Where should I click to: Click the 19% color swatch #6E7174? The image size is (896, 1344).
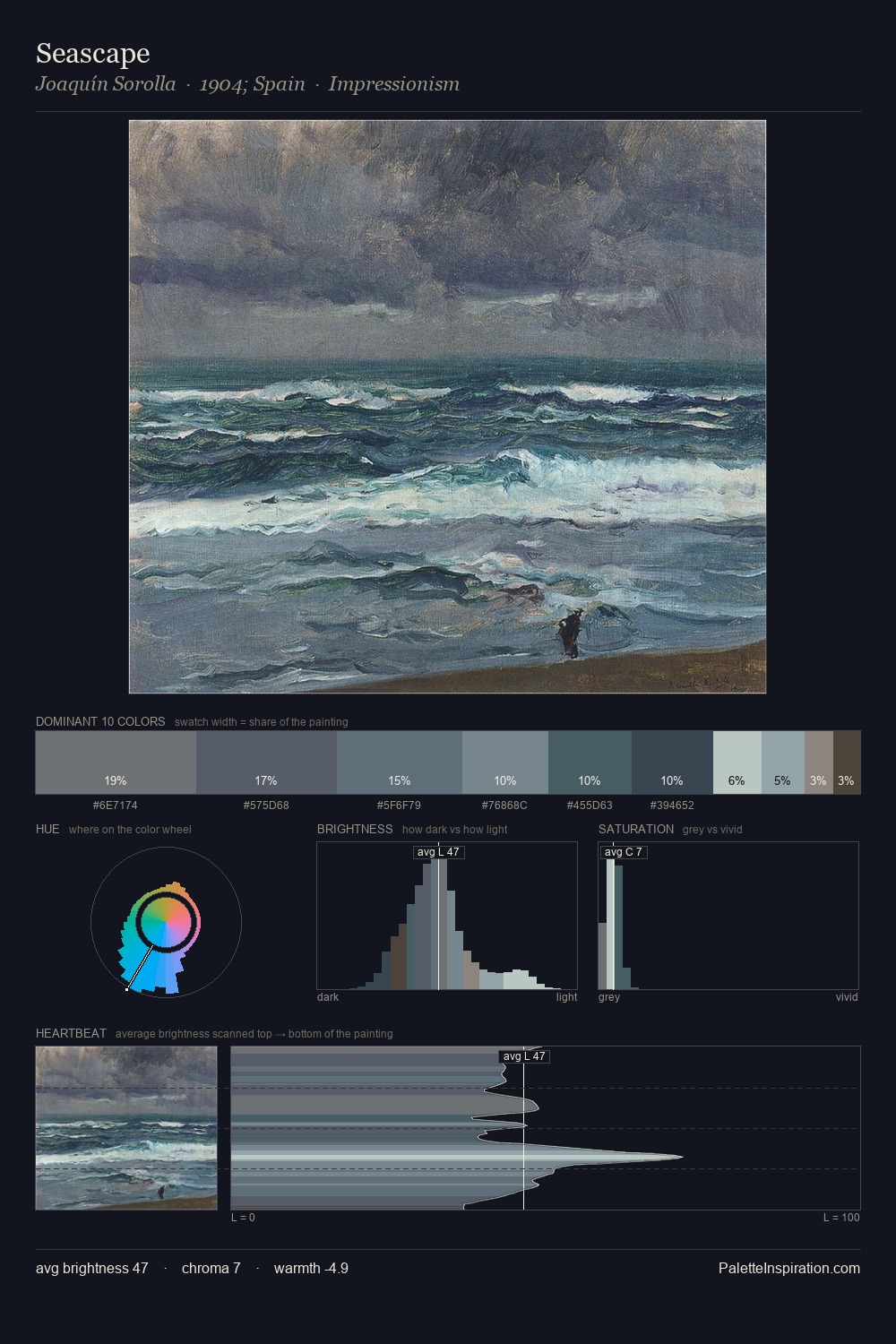[x=116, y=762]
